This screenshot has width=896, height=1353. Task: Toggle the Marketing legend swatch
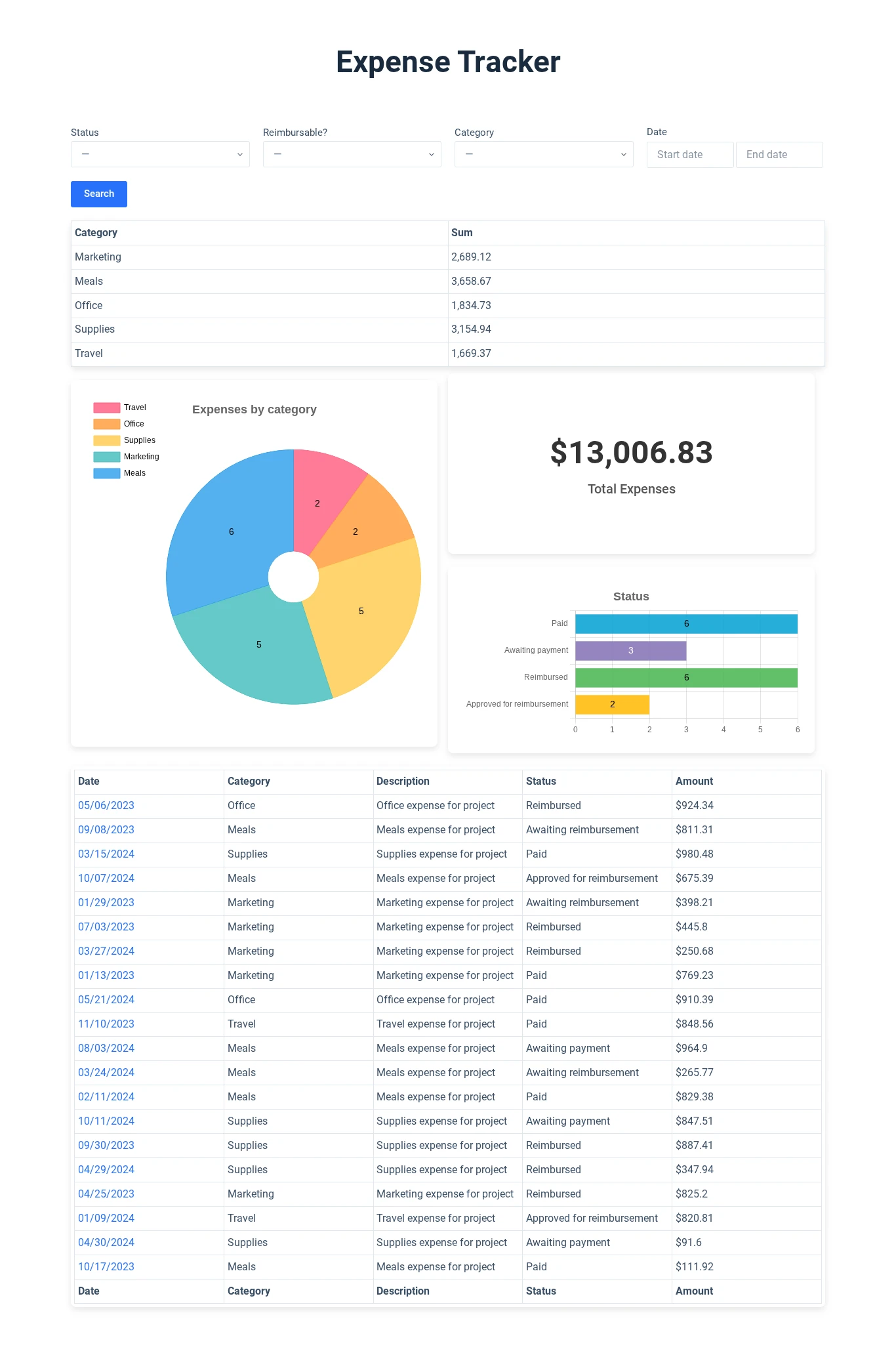(107, 457)
